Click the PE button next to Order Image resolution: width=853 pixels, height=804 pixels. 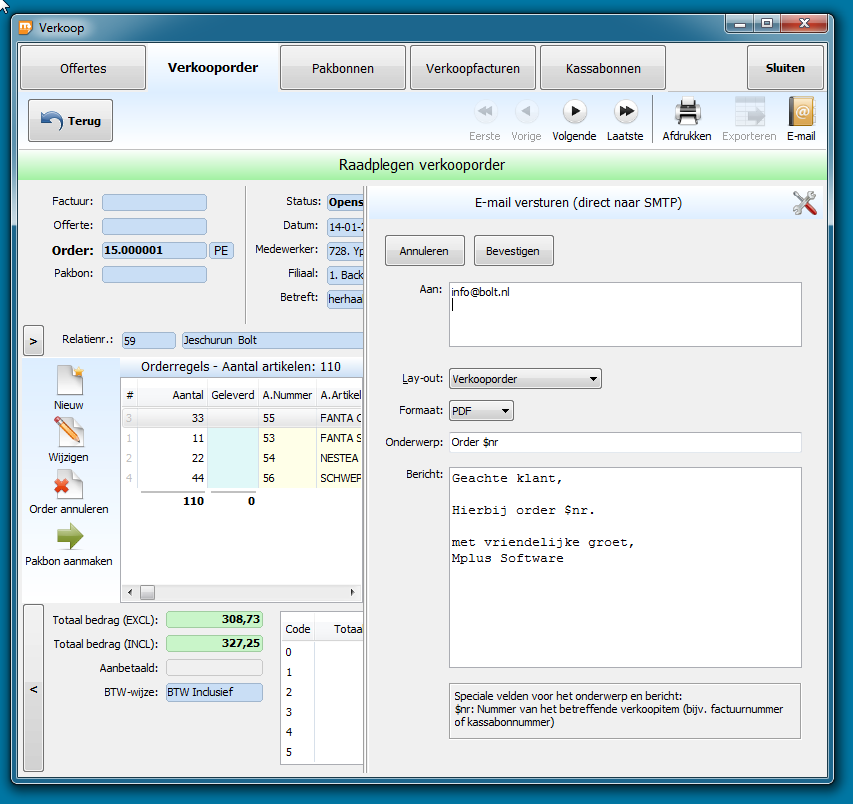(x=221, y=251)
